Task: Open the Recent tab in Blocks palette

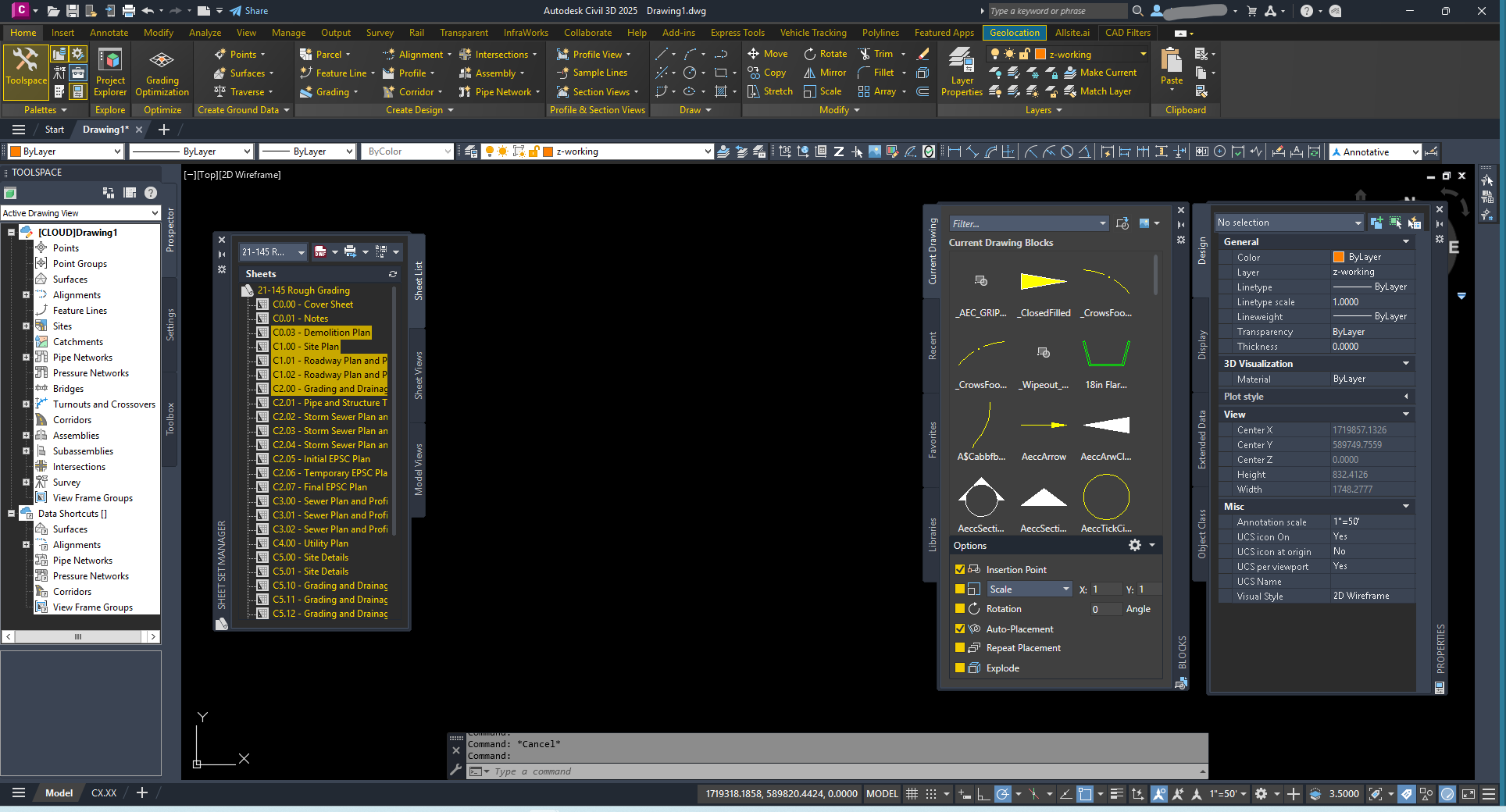Action: coord(932,345)
